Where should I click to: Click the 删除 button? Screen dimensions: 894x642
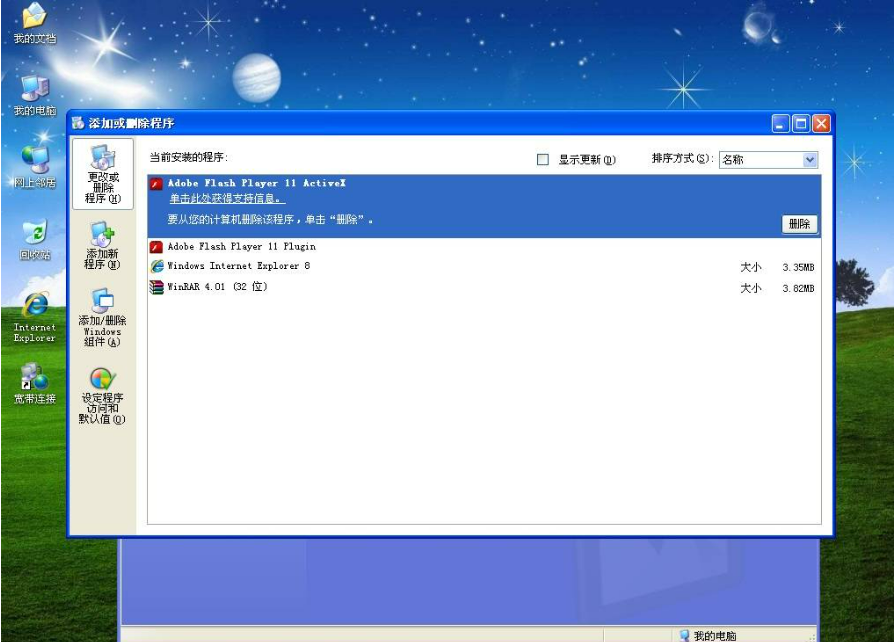(x=799, y=224)
